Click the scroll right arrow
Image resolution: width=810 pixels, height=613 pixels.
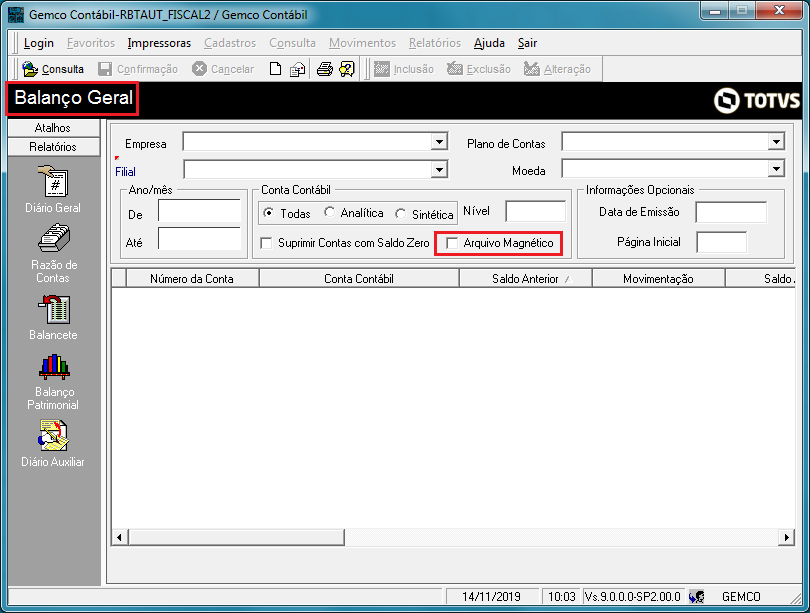786,537
